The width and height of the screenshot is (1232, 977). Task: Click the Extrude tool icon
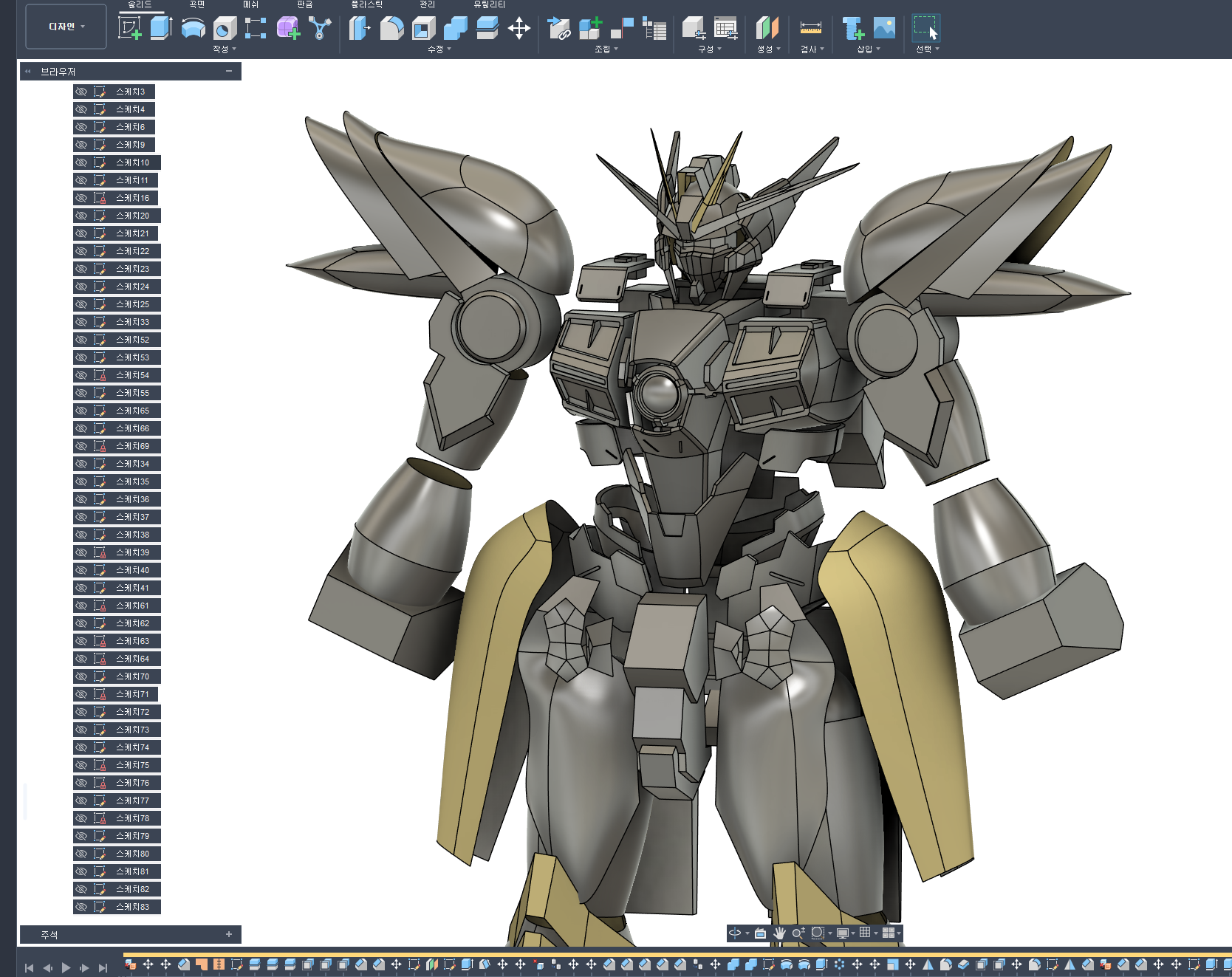(161, 29)
